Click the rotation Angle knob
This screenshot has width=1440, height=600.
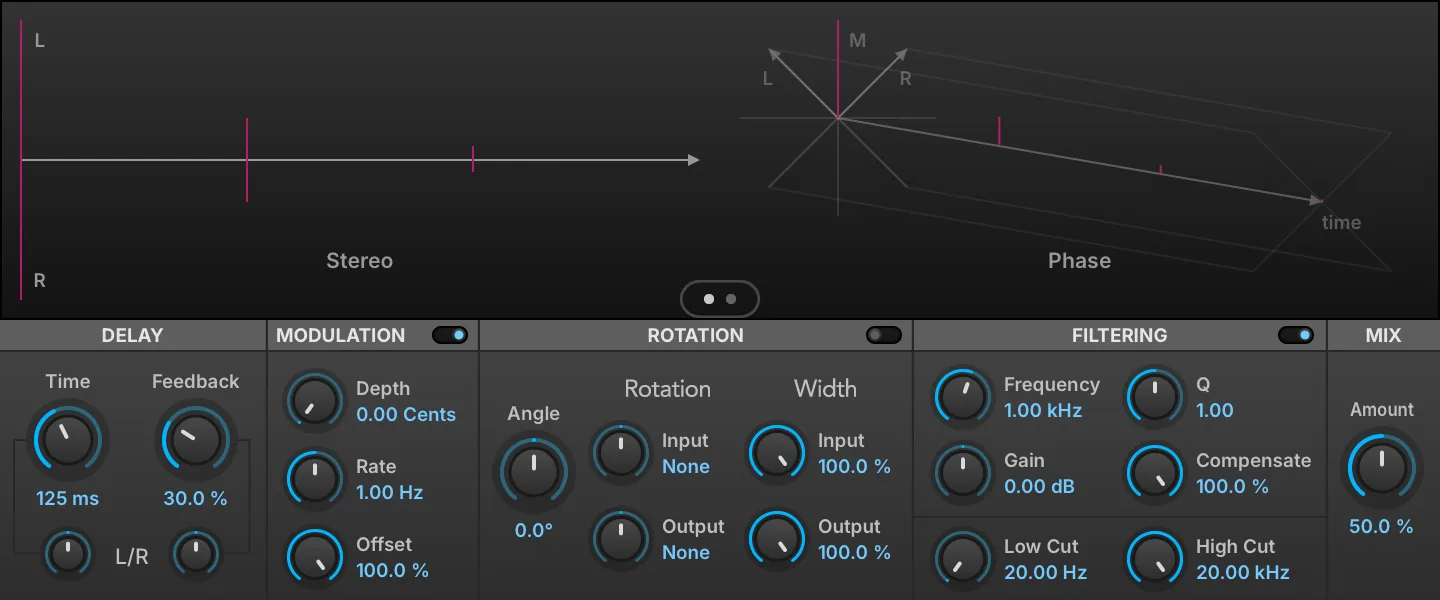click(533, 471)
